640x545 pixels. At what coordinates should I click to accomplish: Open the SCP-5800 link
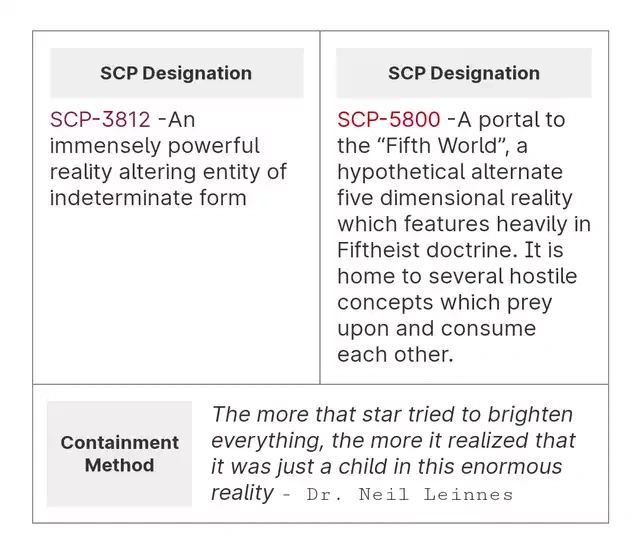click(388, 120)
